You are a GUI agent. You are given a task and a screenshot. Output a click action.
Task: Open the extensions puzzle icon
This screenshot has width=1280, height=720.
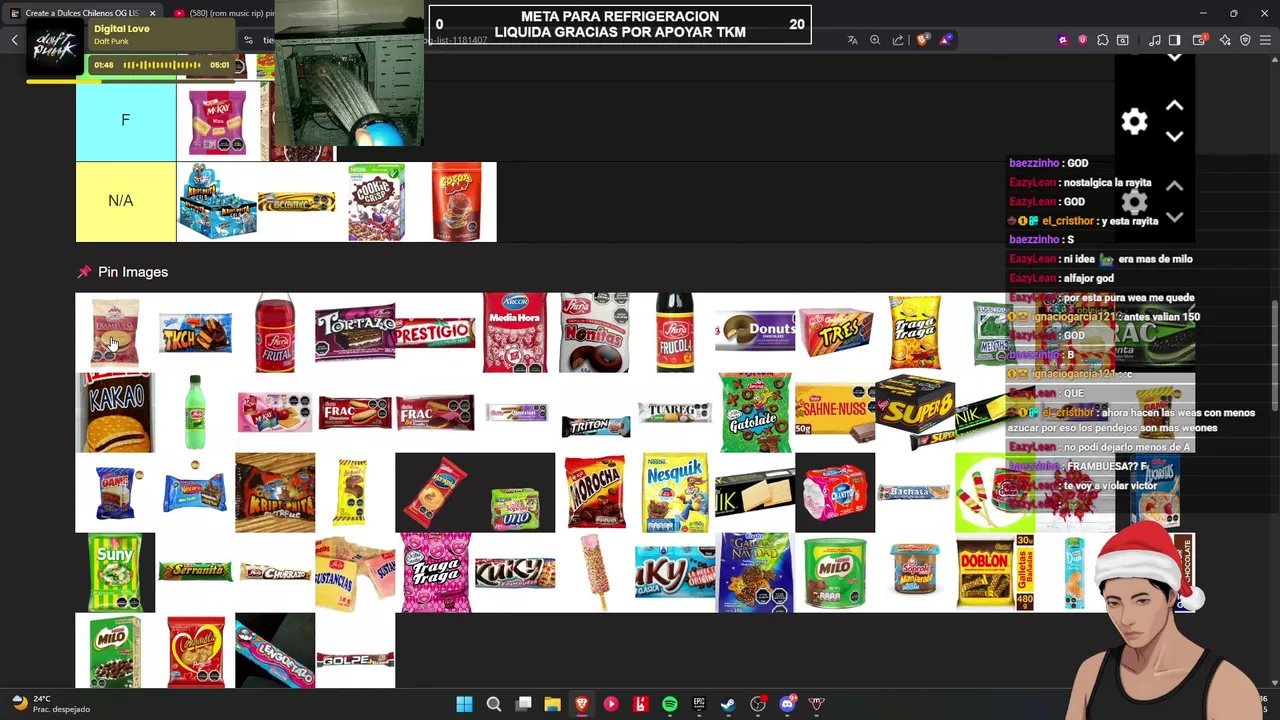1102,40
